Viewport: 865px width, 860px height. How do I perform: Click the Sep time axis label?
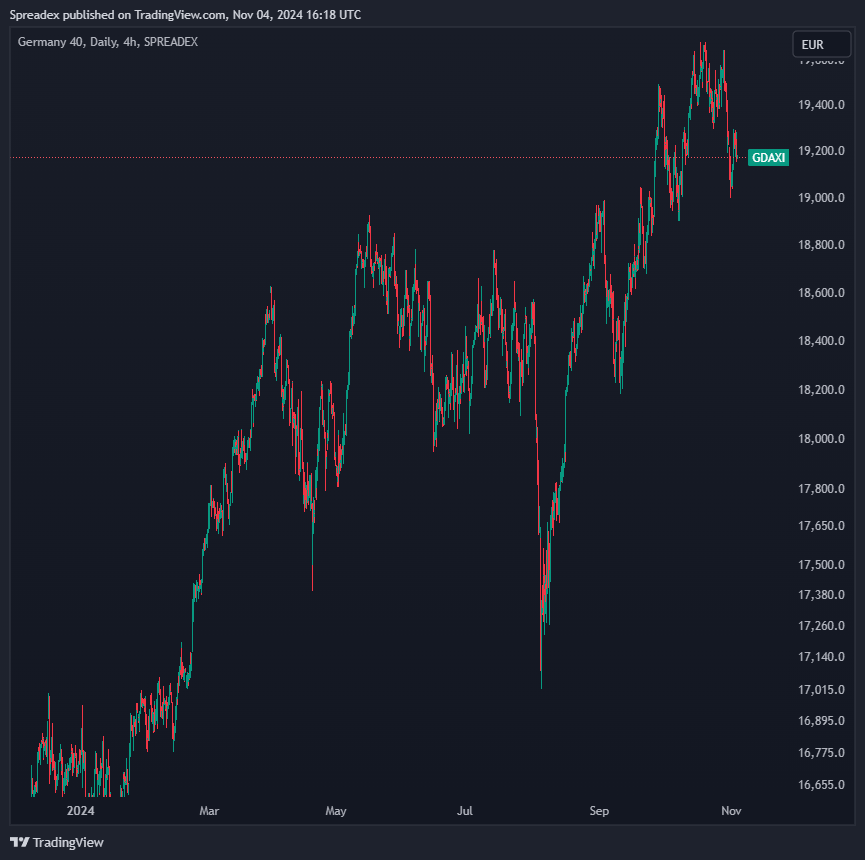pos(599,810)
